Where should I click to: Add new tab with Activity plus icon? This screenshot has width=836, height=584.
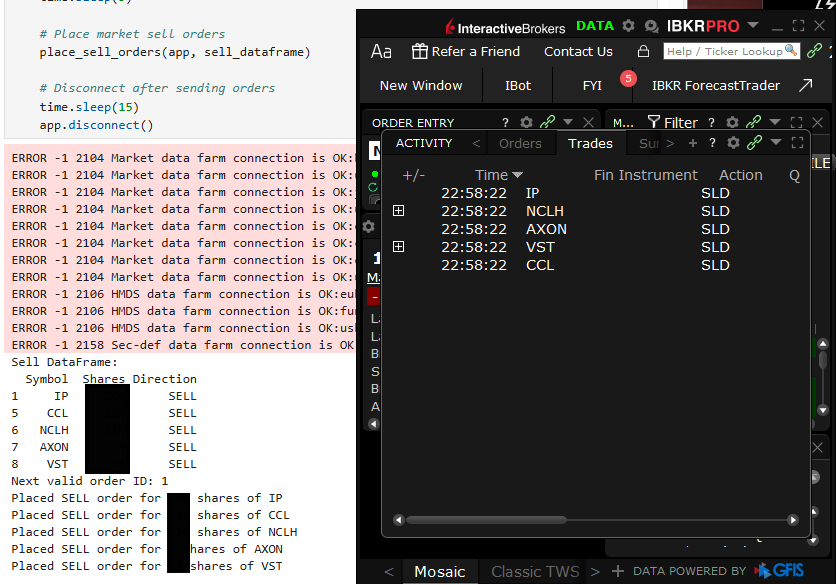[693, 143]
